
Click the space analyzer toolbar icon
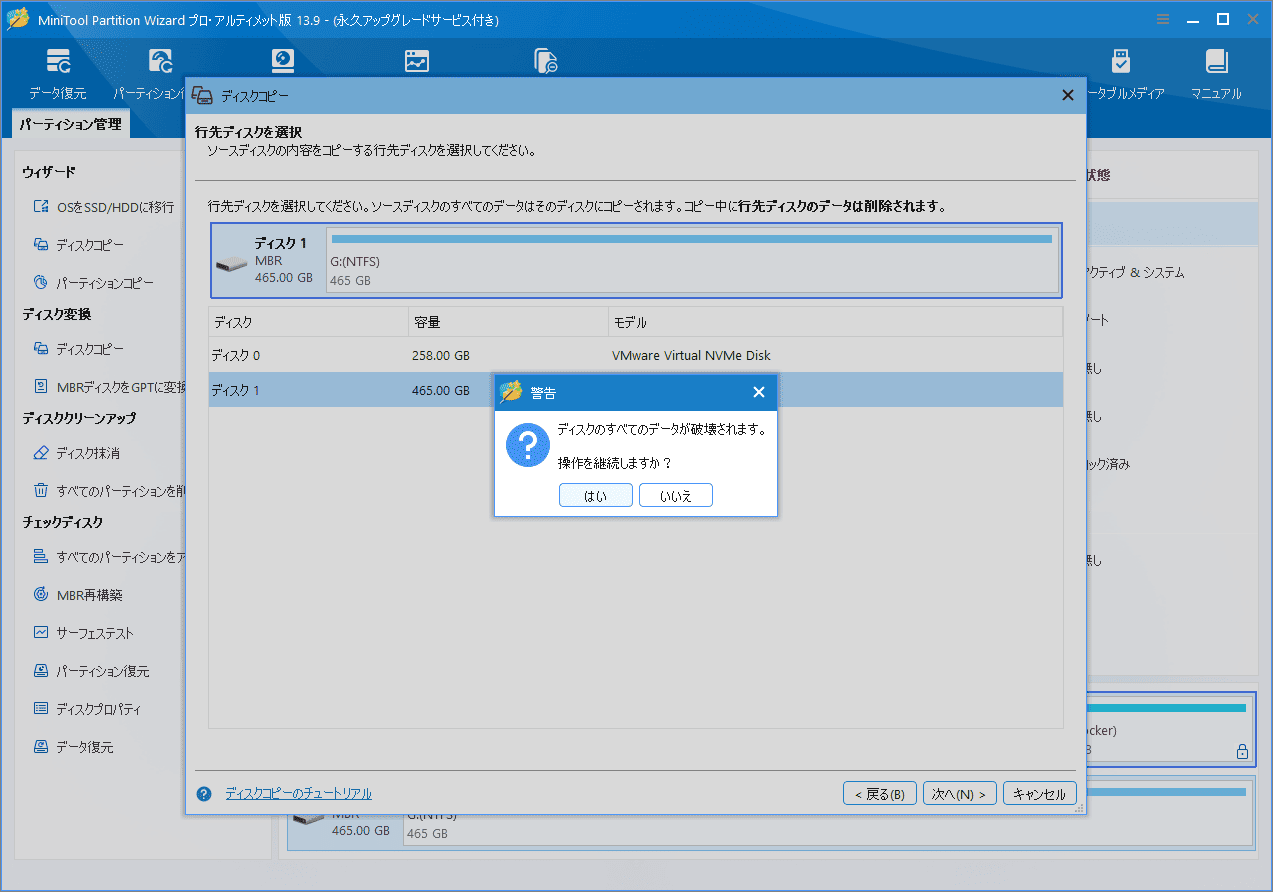point(545,61)
